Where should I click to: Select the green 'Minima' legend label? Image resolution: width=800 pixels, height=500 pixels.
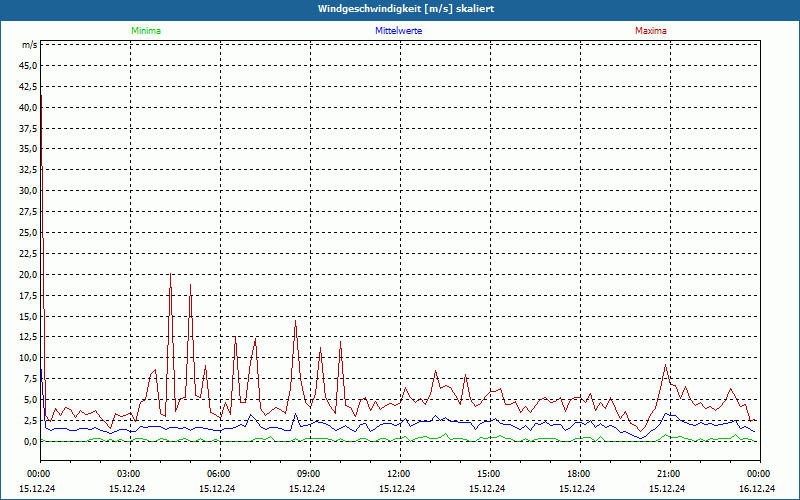(146, 31)
